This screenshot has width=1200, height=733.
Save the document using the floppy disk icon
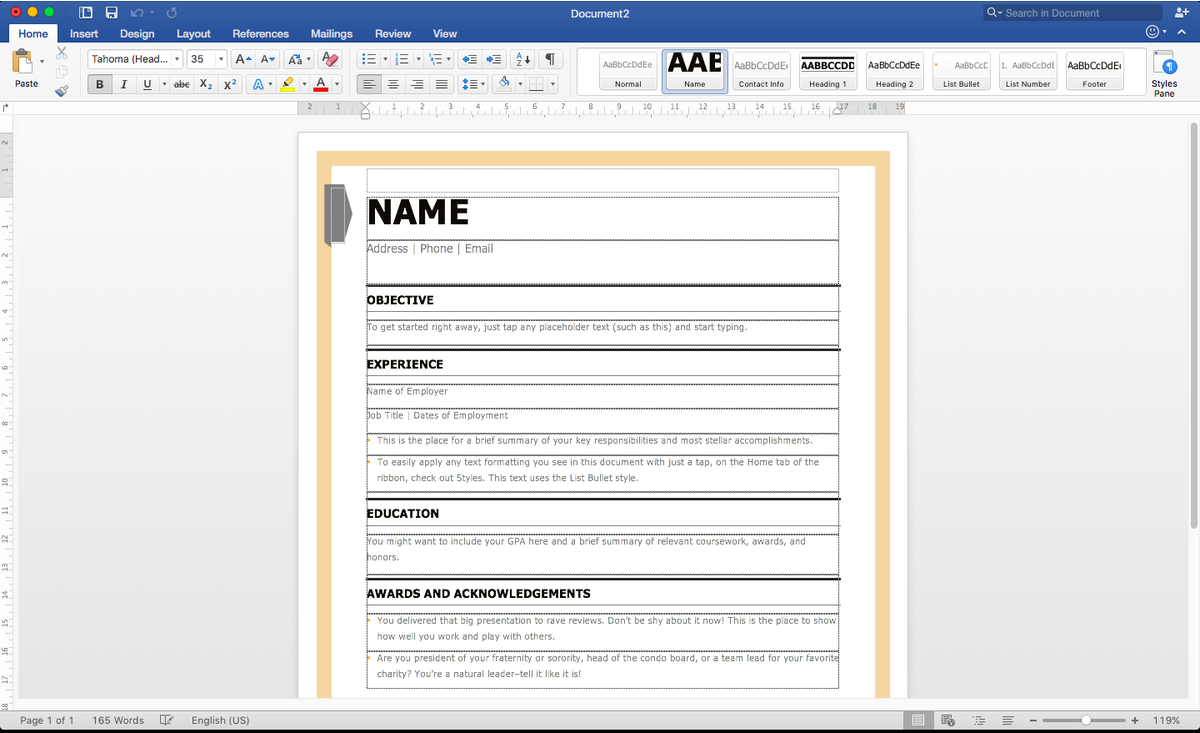[x=111, y=13]
